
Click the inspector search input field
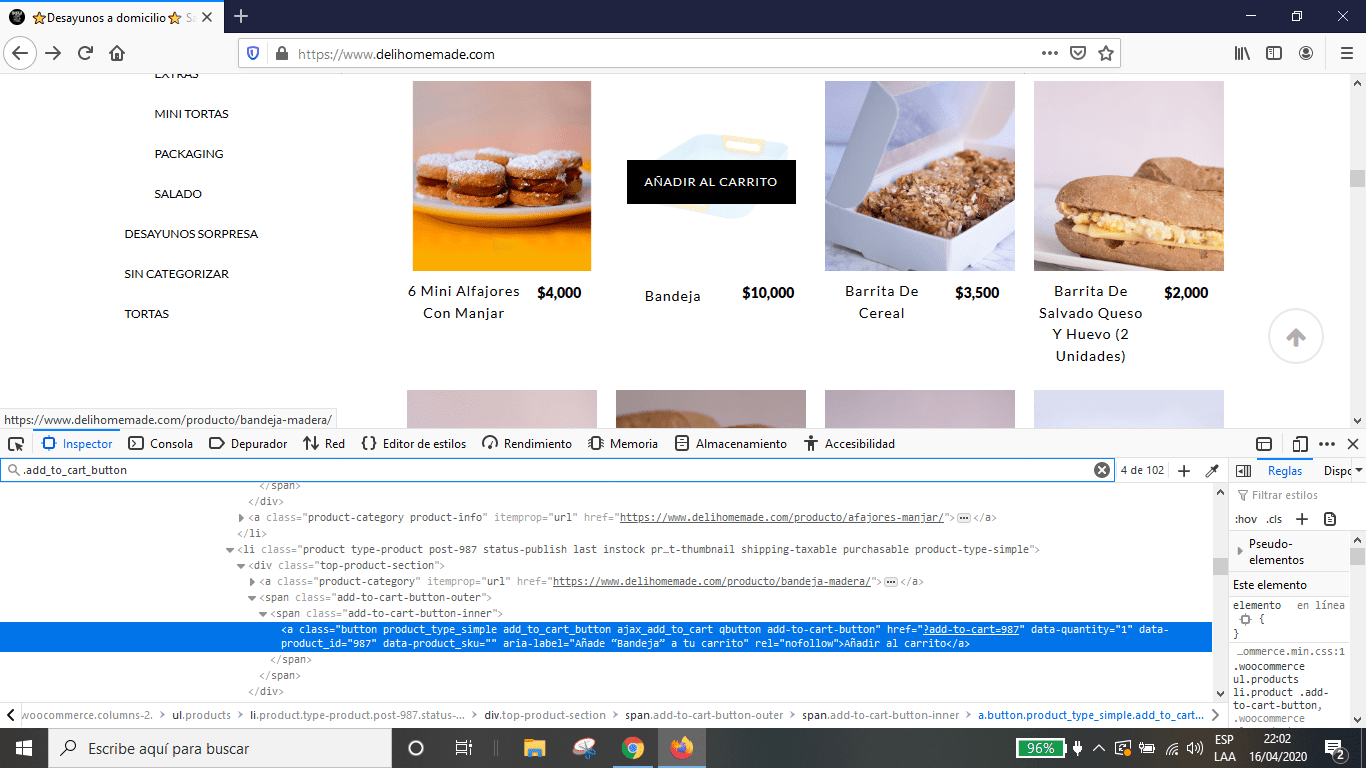click(555, 470)
